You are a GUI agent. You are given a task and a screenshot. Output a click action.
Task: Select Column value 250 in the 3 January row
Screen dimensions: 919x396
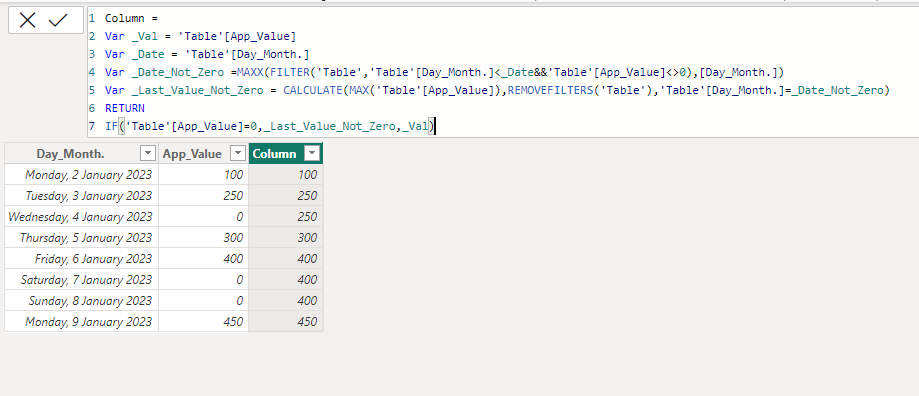point(286,196)
